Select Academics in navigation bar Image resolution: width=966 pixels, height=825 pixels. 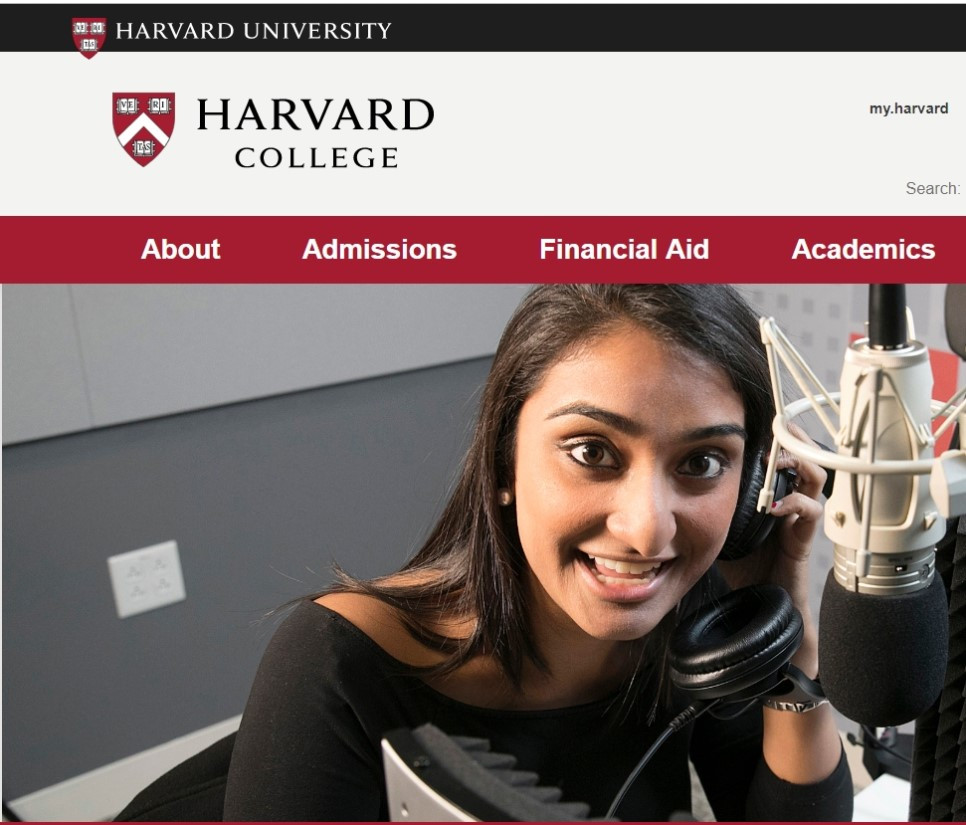point(863,250)
